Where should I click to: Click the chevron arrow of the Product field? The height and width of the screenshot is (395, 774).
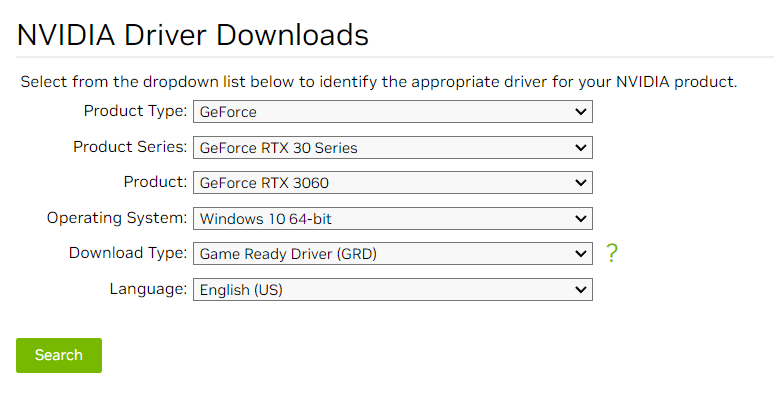click(580, 183)
